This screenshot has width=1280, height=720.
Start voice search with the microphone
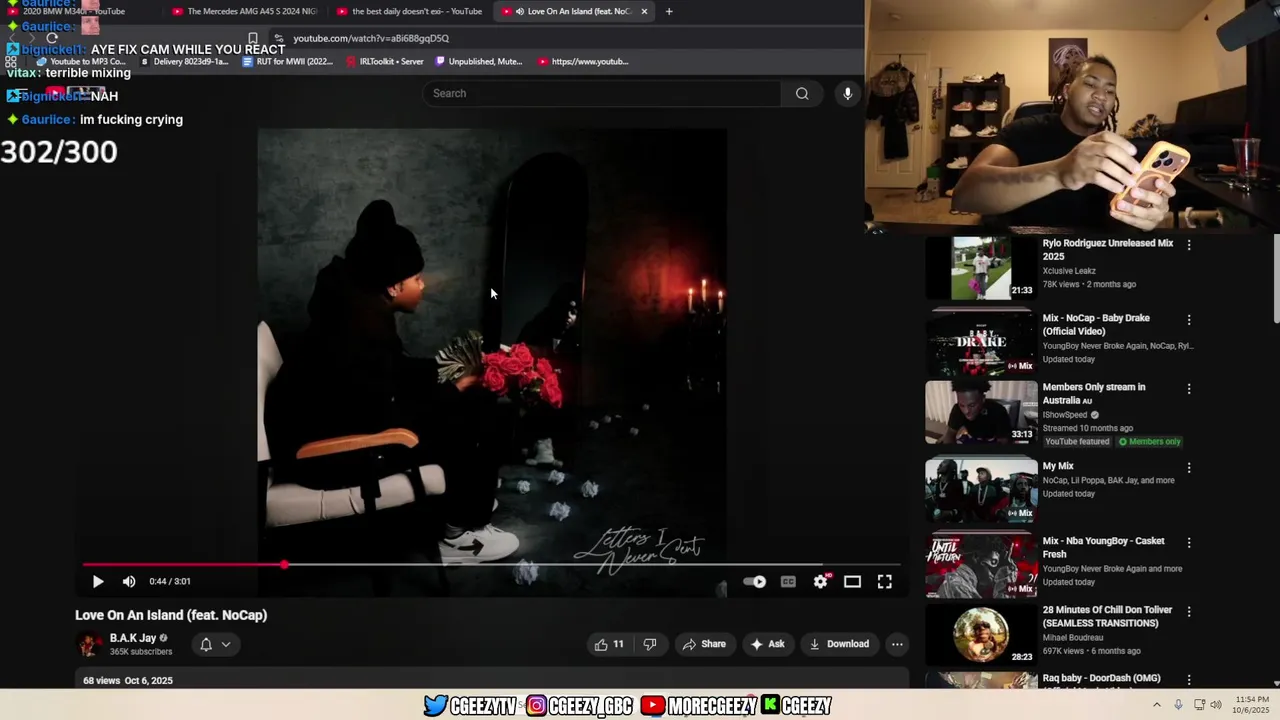847,93
